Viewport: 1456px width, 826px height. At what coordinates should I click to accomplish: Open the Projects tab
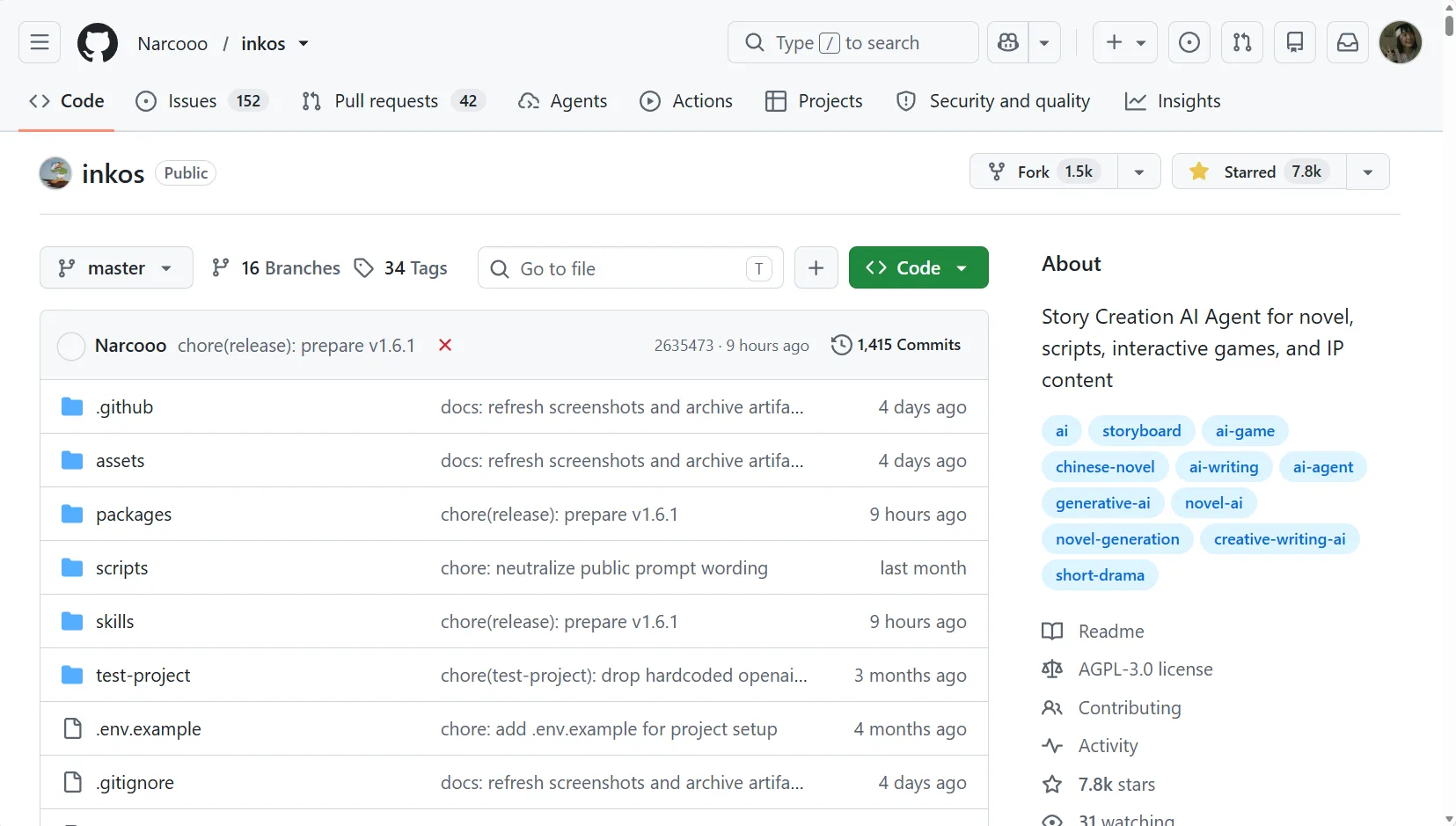[814, 101]
